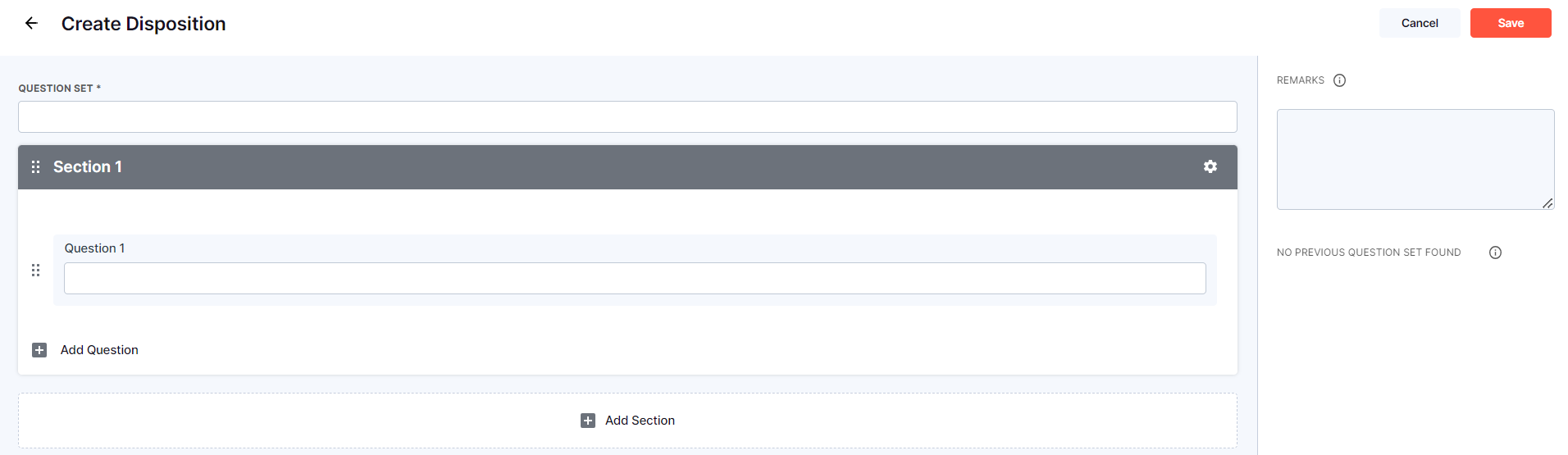Show info for the Remarks field
The width and height of the screenshot is (1568, 455).
pos(1339,80)
